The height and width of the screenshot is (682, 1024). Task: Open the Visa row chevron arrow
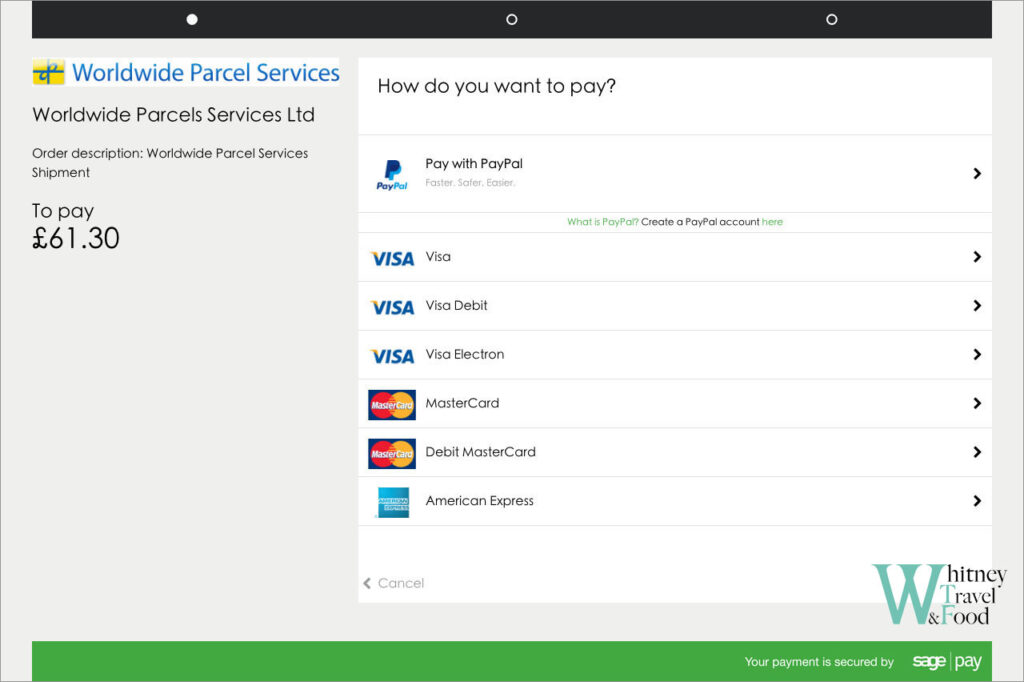pos(977,257)
